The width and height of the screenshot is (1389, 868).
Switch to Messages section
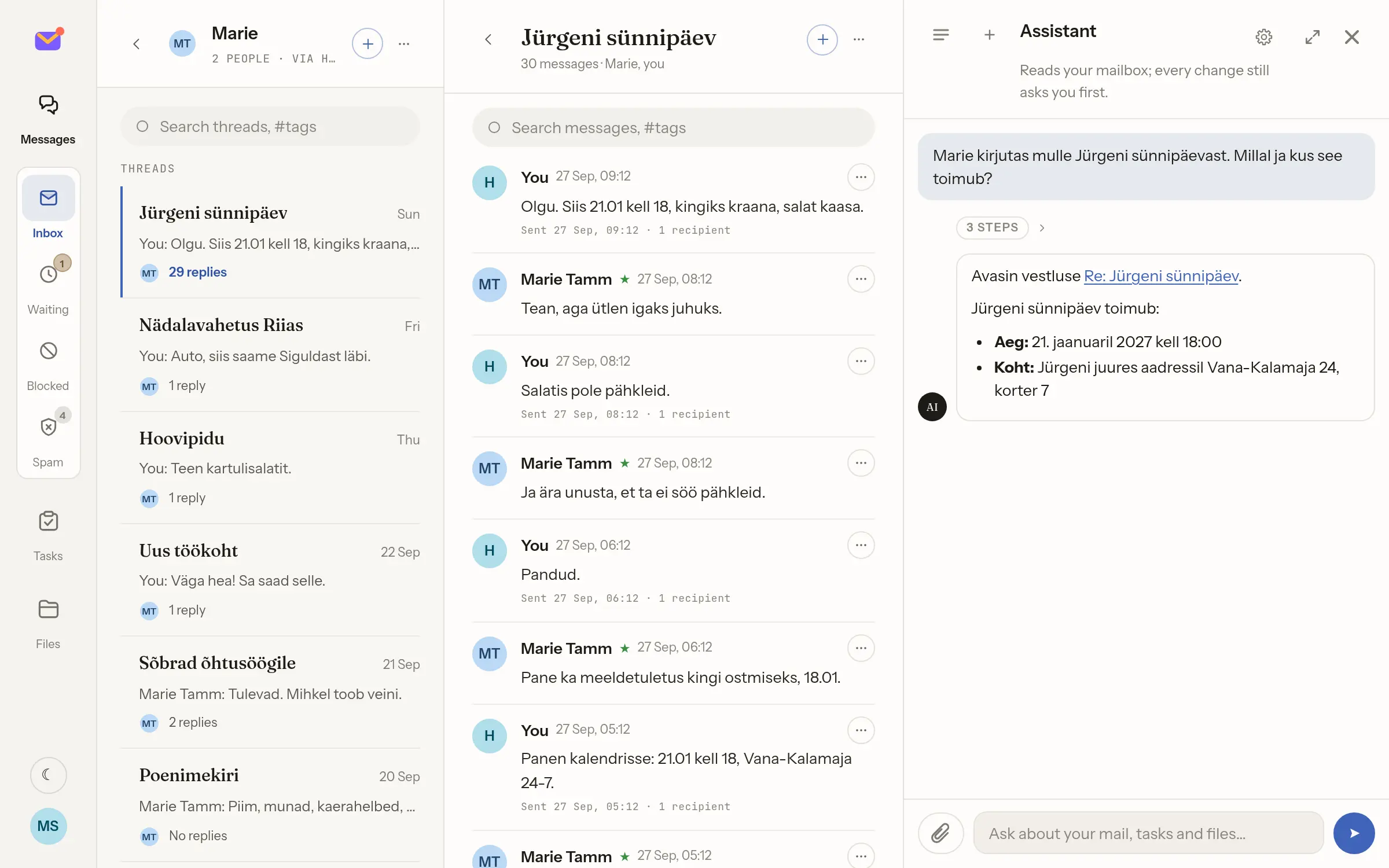48,120
